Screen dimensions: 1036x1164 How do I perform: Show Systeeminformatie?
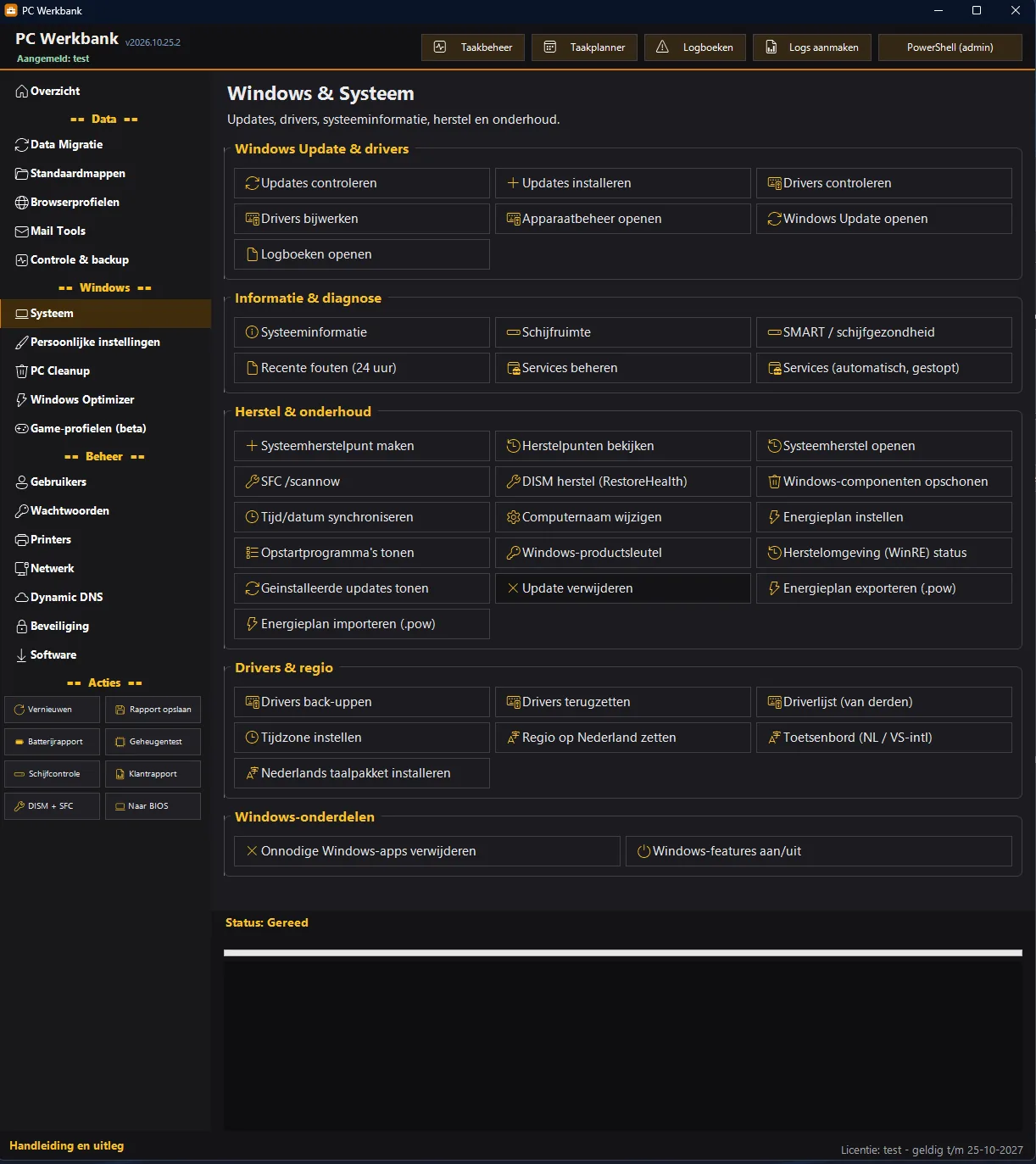[x=362, y=332]
